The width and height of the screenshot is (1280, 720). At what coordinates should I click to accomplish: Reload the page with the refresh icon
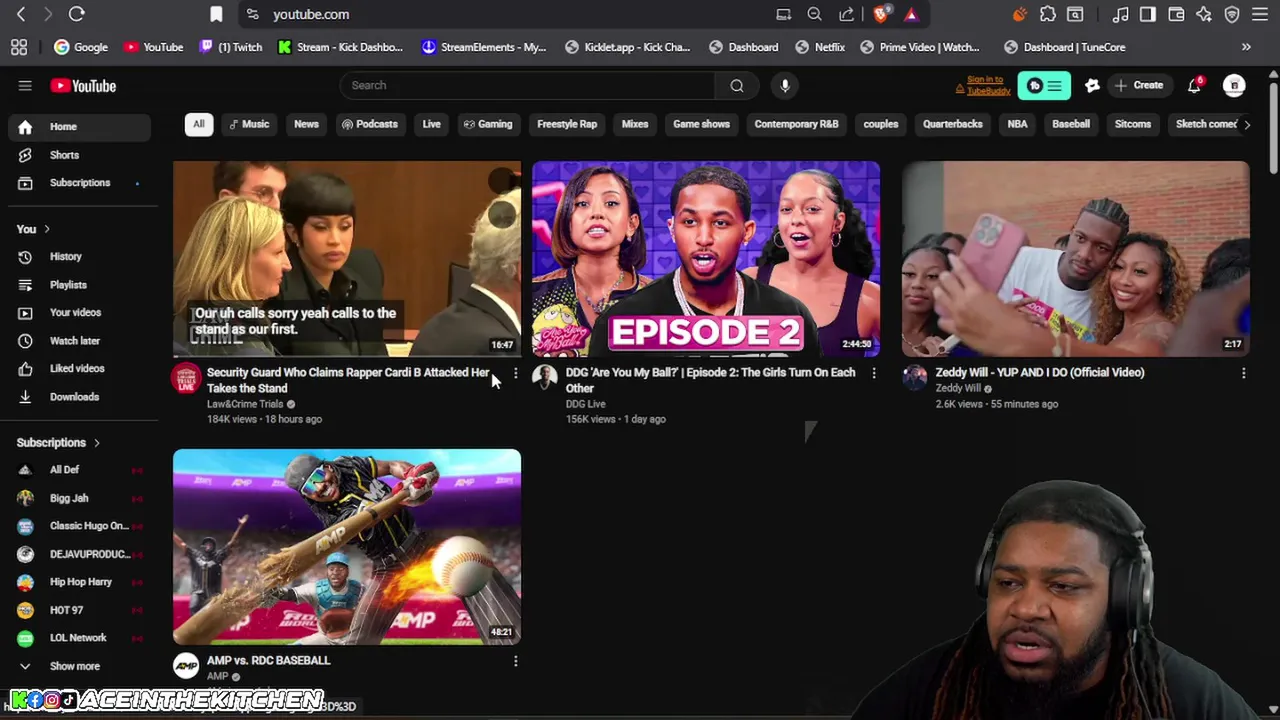click(x=76, y=14)
